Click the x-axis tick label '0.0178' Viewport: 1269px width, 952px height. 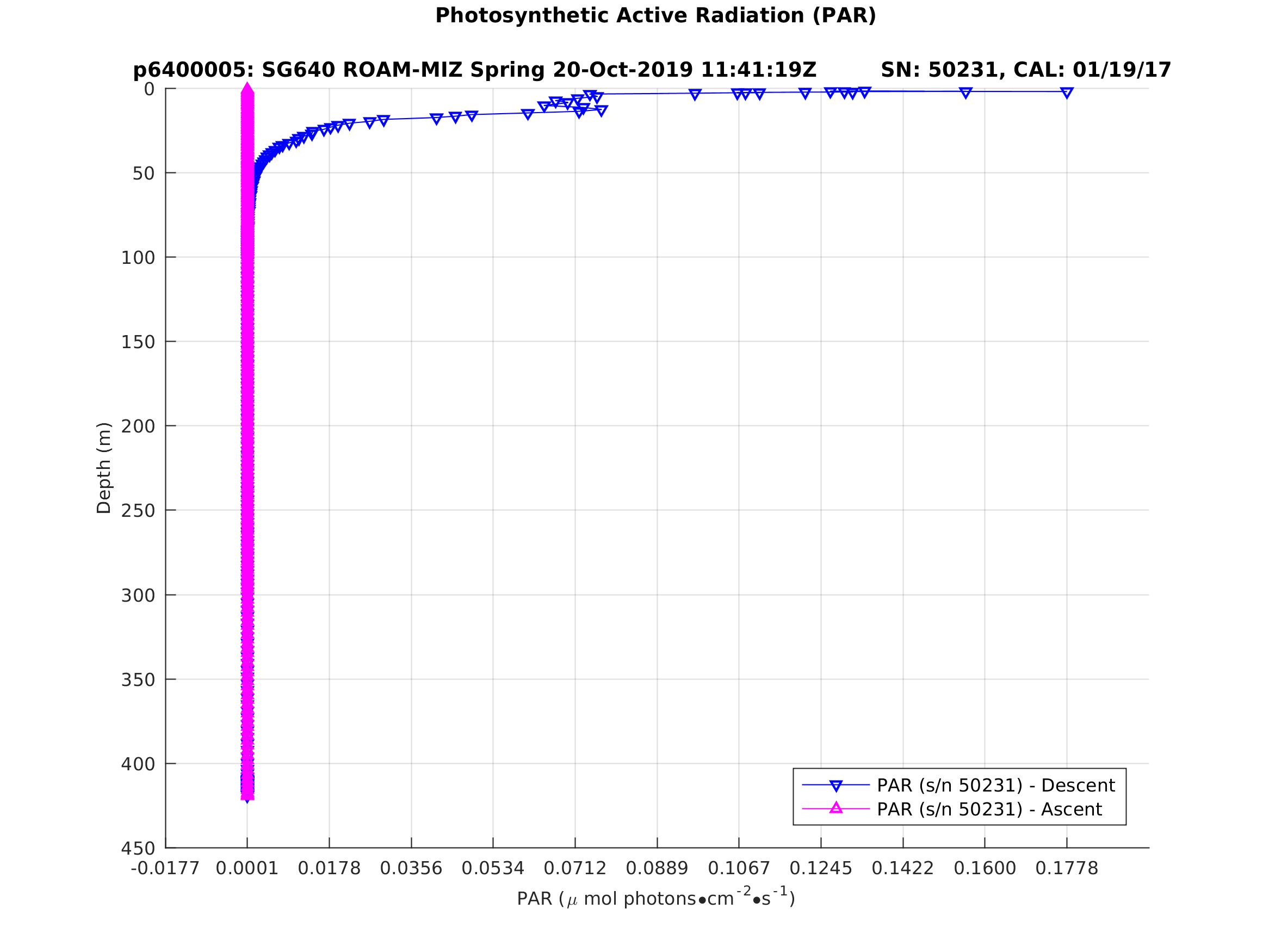[x=329, y=869]
